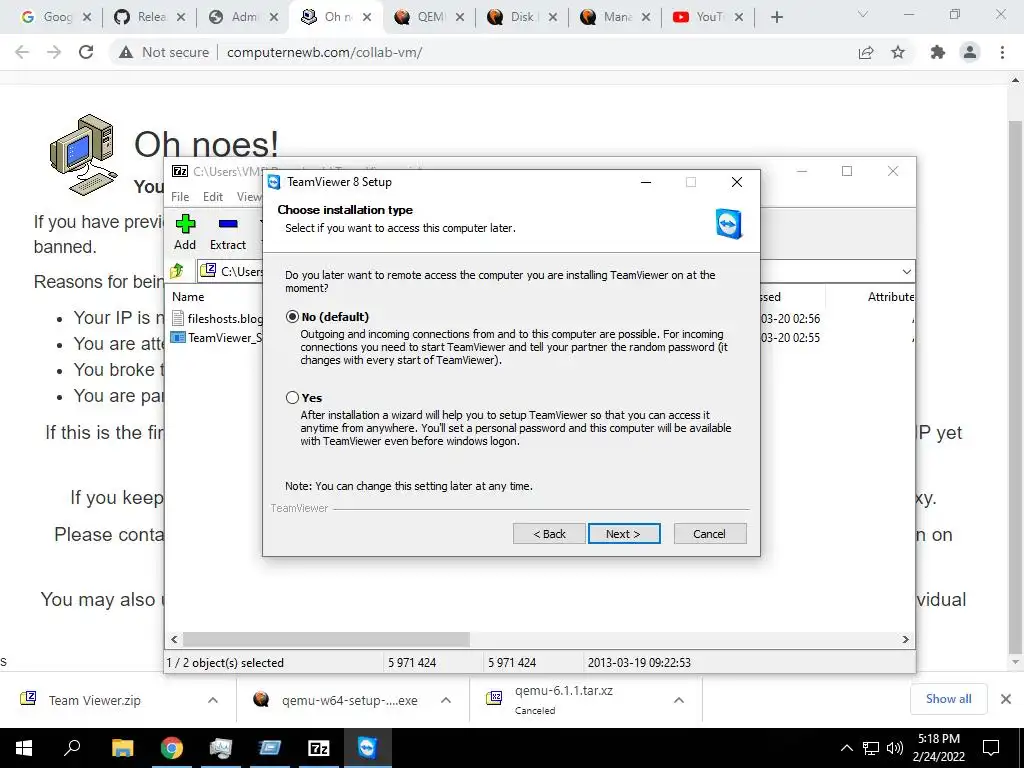Screen dimensions: 1024x768
Task: Click the 7-Zip up-folder arrow icon
Action: click(x=177, y=270)
